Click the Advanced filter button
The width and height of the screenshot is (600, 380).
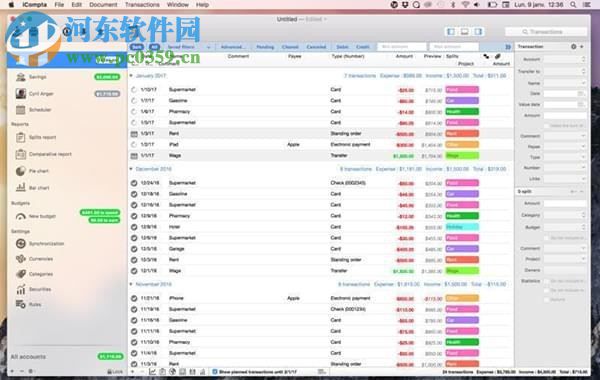233,47
